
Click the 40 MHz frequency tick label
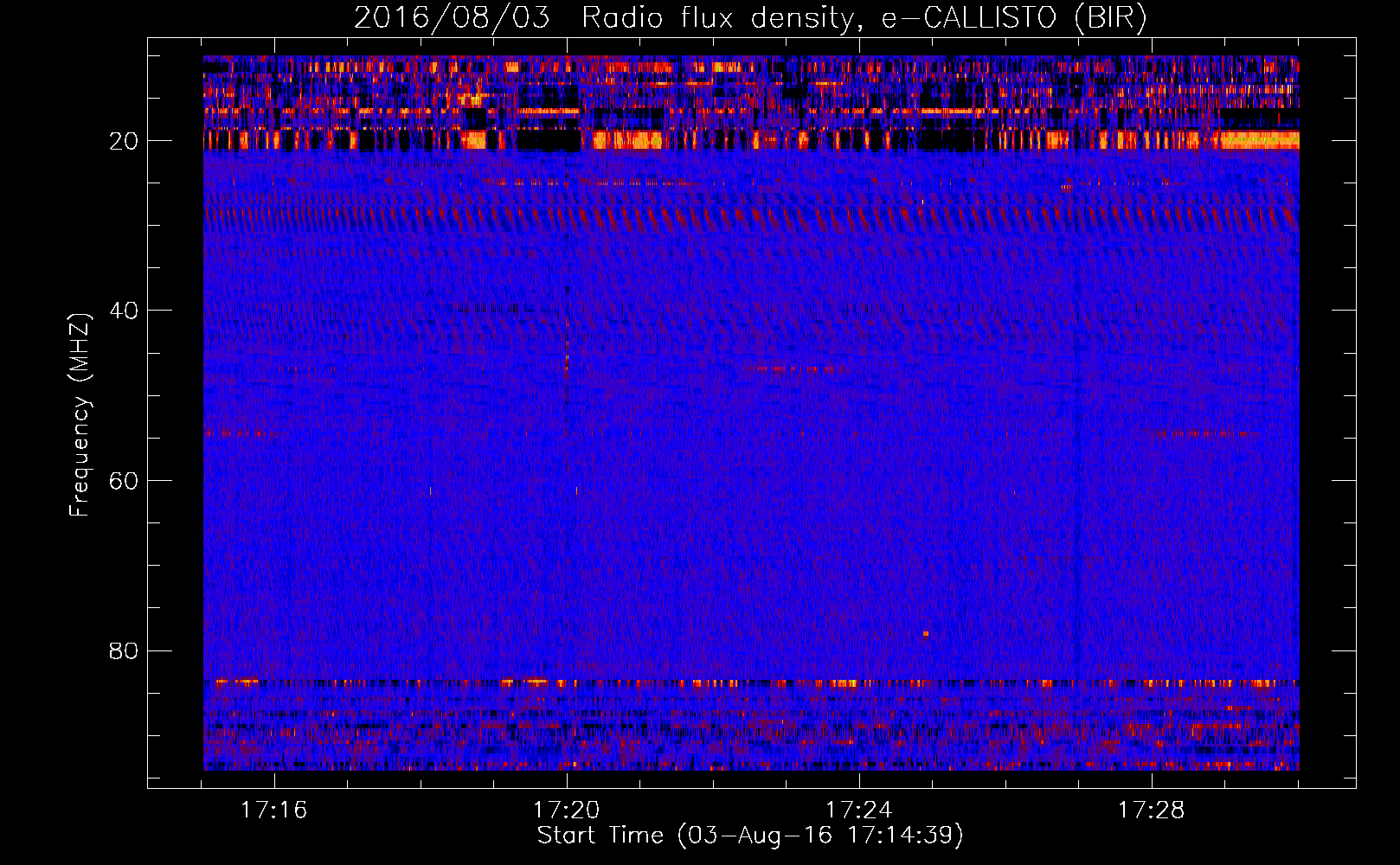[x=124, y=311]
